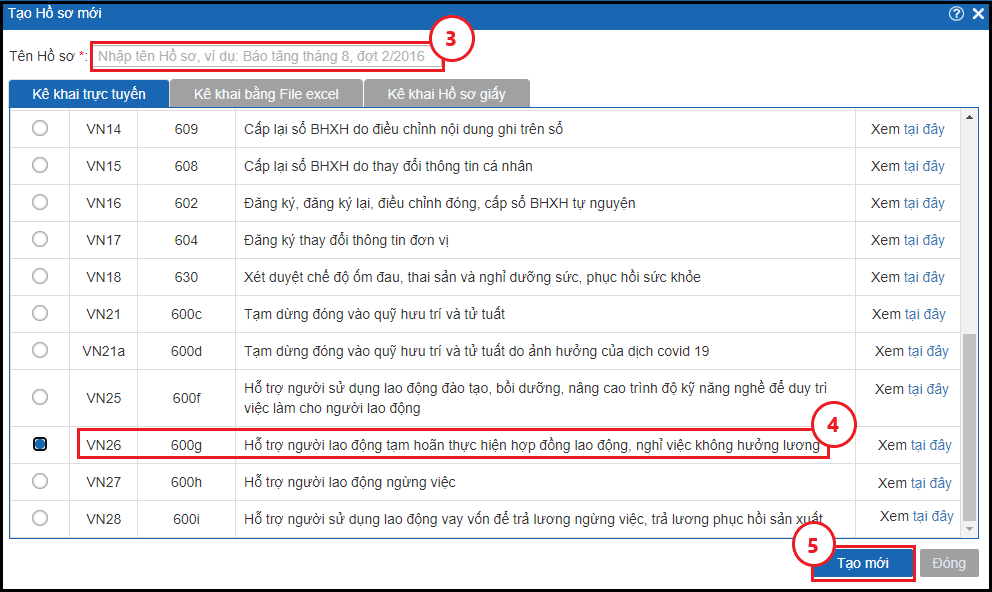Click 'Hỗ trợ người lao động tạm hoãn' row text
The height and width of the screenshot is (592, 992).
532,445
